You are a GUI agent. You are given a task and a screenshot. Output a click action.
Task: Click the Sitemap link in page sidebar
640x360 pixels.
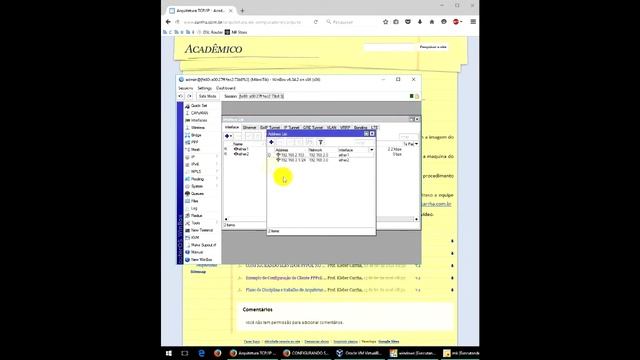[x=198, y=272]
